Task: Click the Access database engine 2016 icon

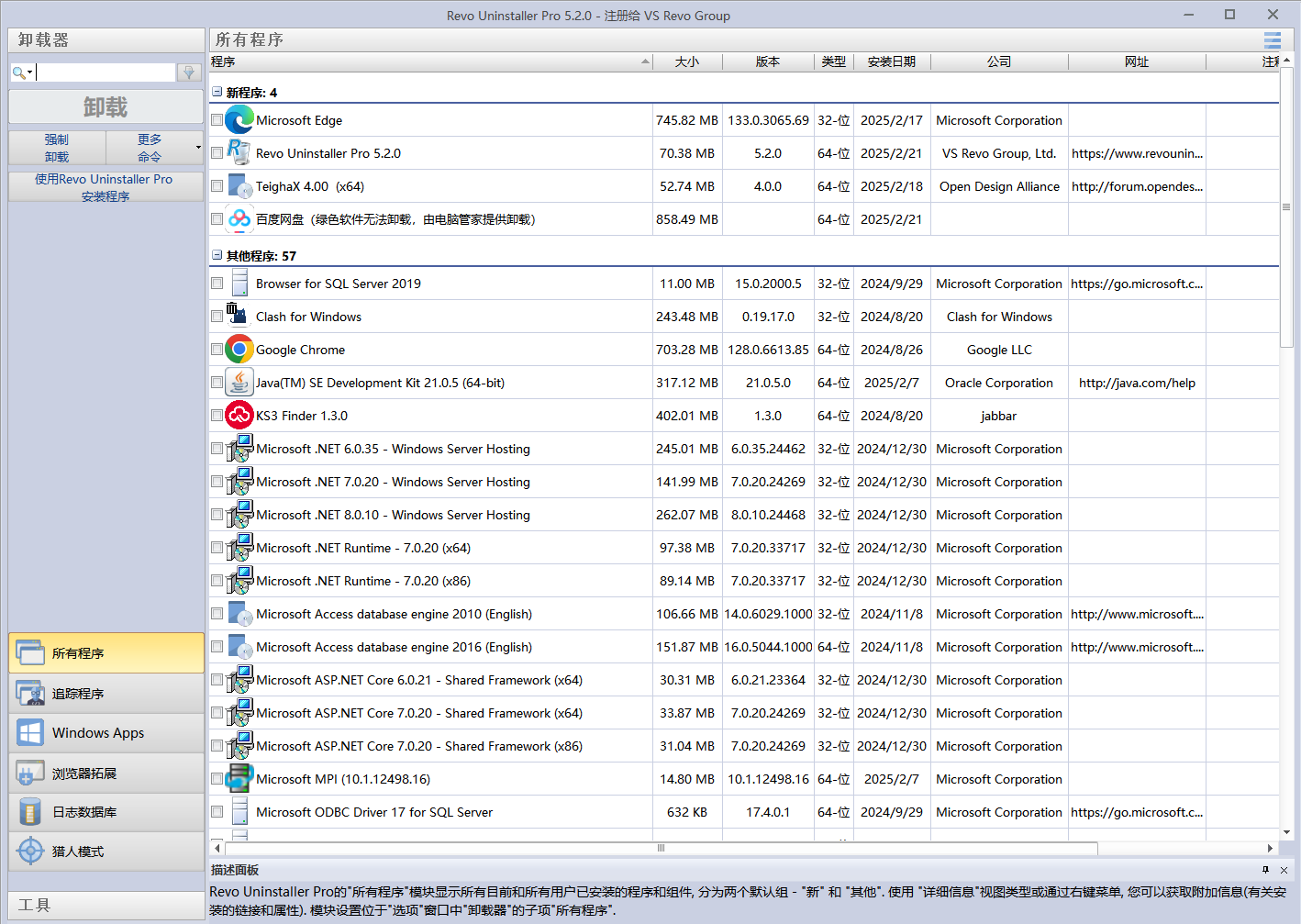Action: point(239,647)
